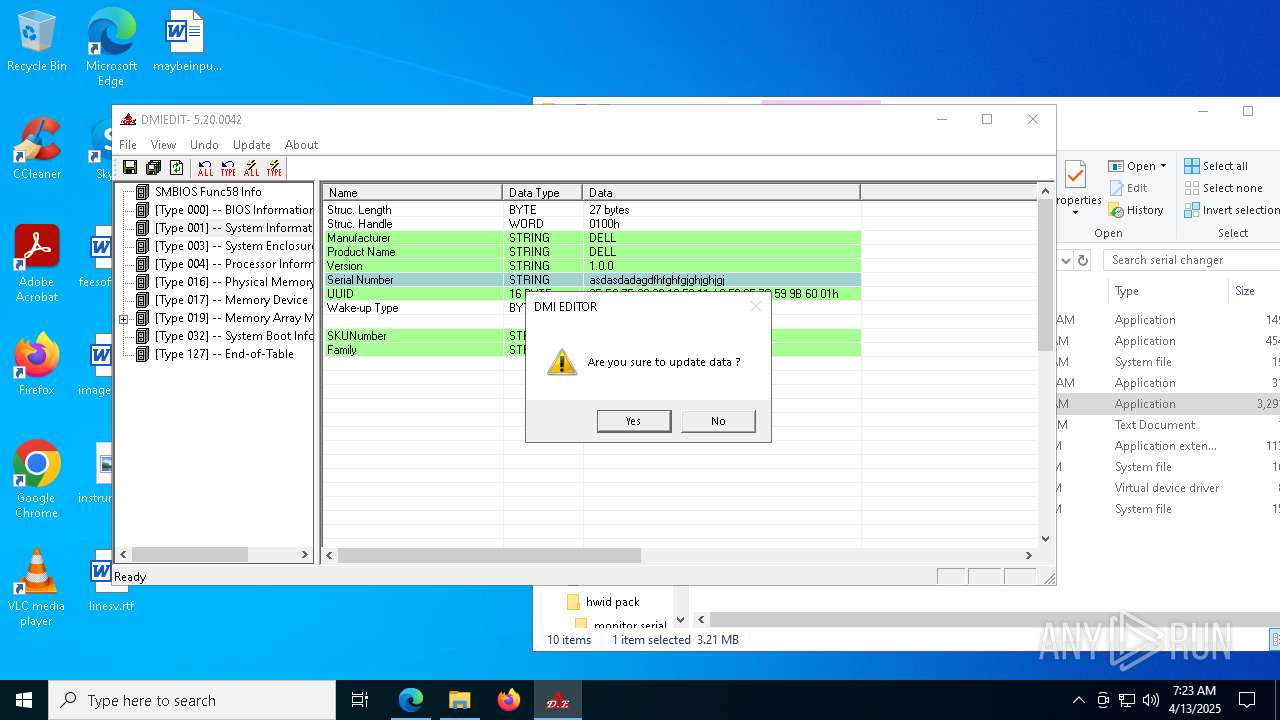The height and width of the screenshot is (720, 1280).
Task: Open the VLC media player desktop icon
Action: [x=37, y=588]
